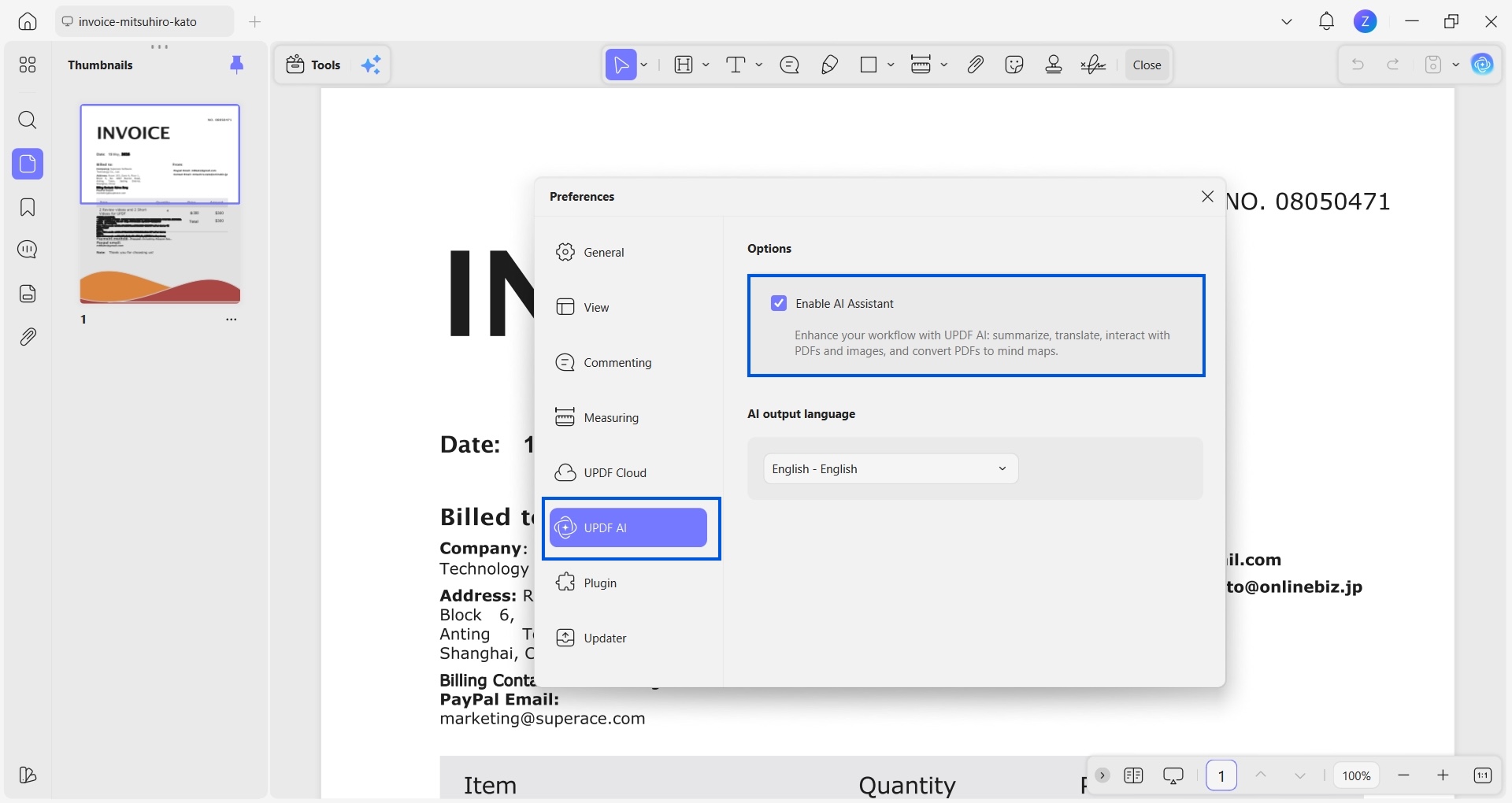Open the Commenting preferences section

pos(628,362)
